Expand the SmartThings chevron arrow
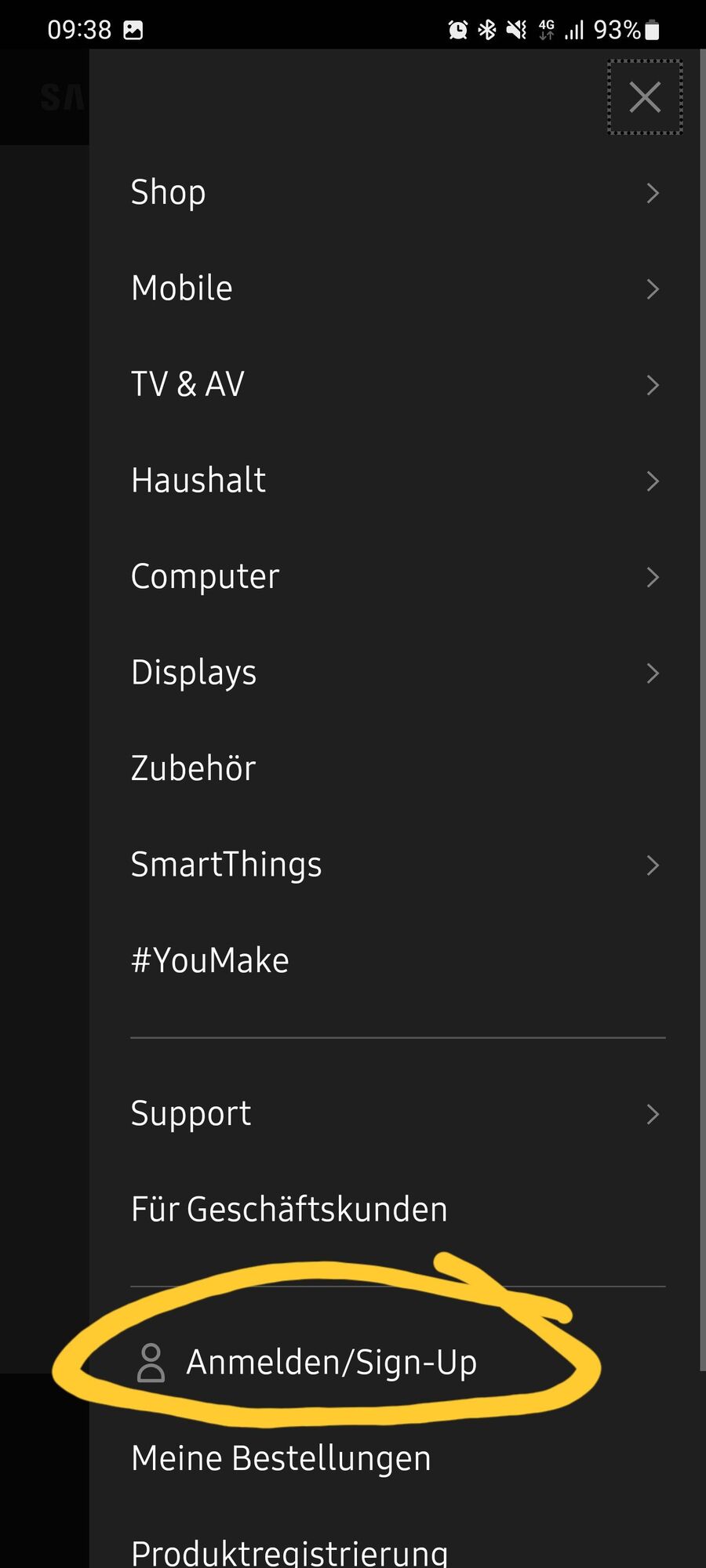 click(x=653, y=866)
